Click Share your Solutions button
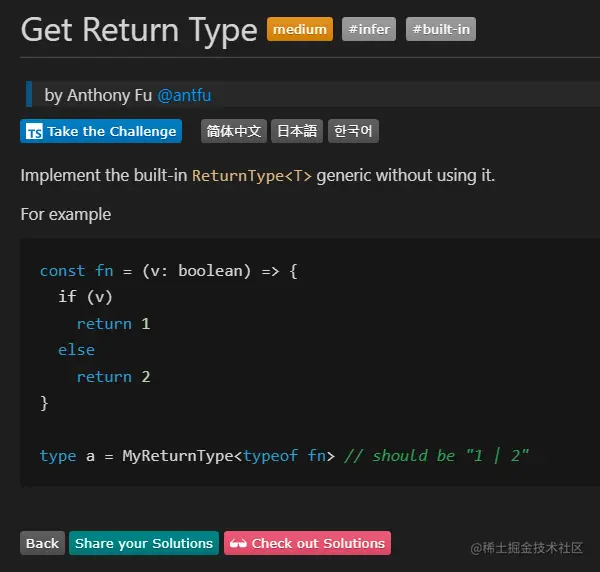600x572 pixels. (x=144, y=543)
